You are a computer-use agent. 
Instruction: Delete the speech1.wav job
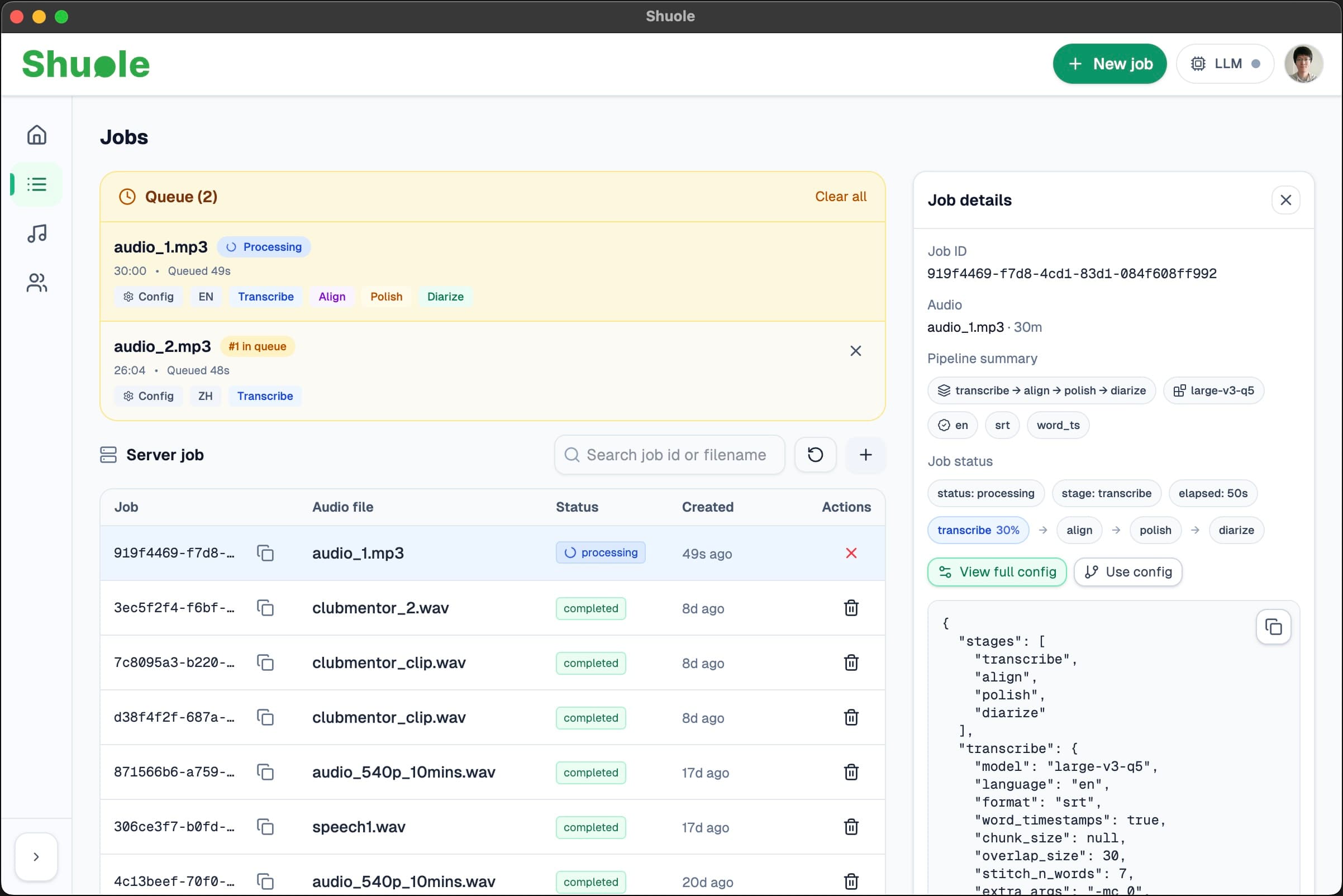[x=851, y=827]
